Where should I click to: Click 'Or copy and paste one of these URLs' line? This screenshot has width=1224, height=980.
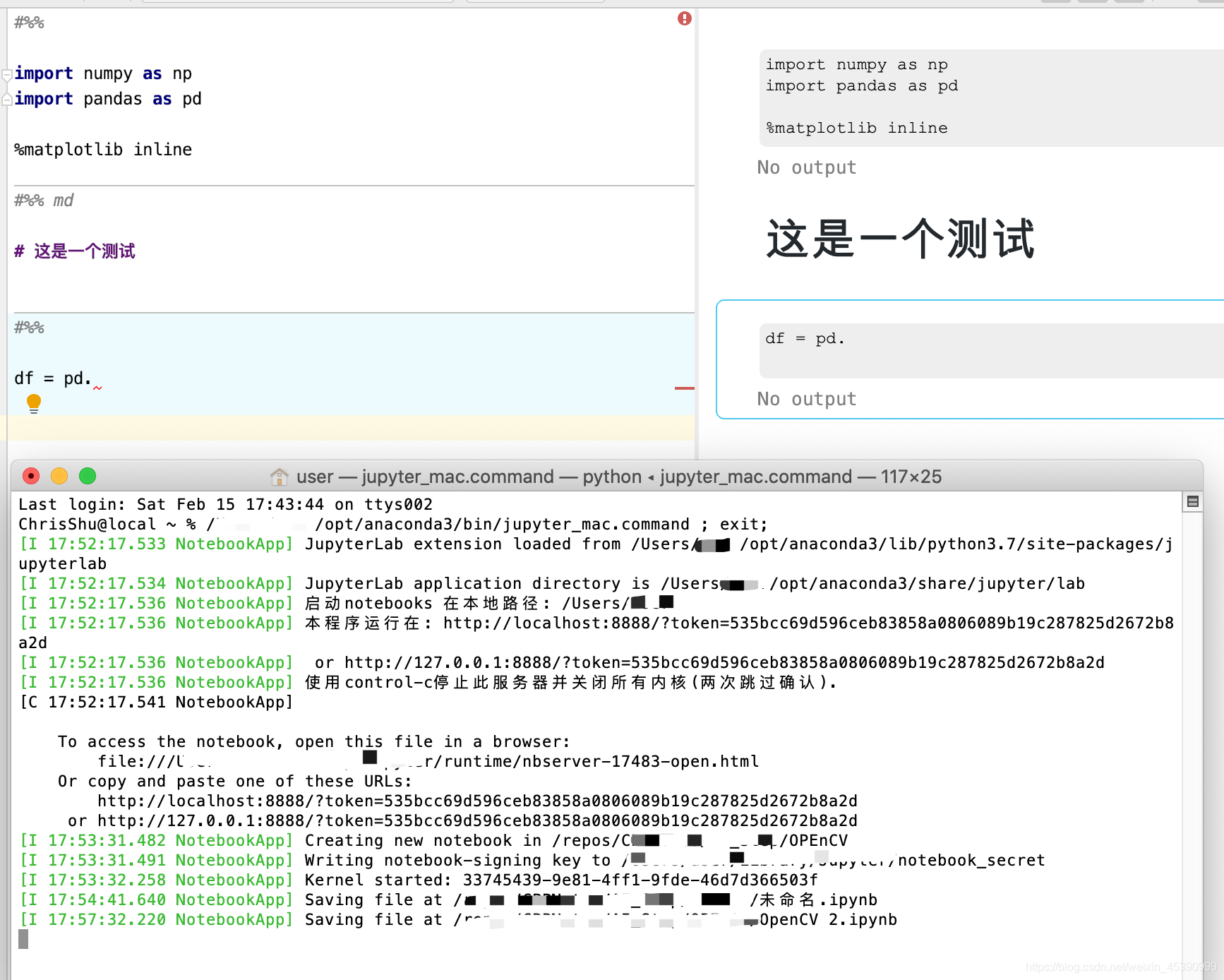tap(235, 781)
